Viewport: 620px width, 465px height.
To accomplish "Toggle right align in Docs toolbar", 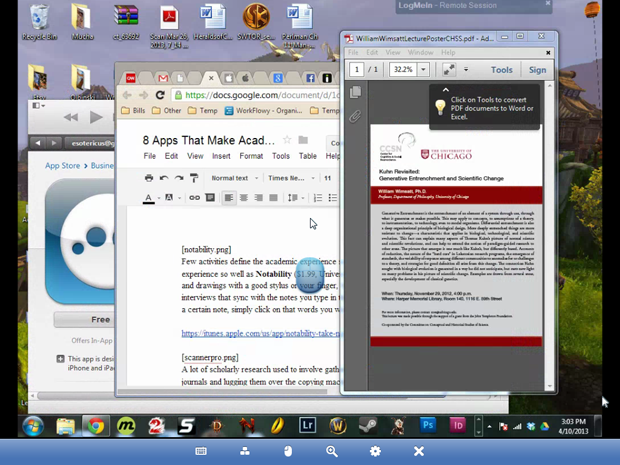I will click(x=259, y=198).
